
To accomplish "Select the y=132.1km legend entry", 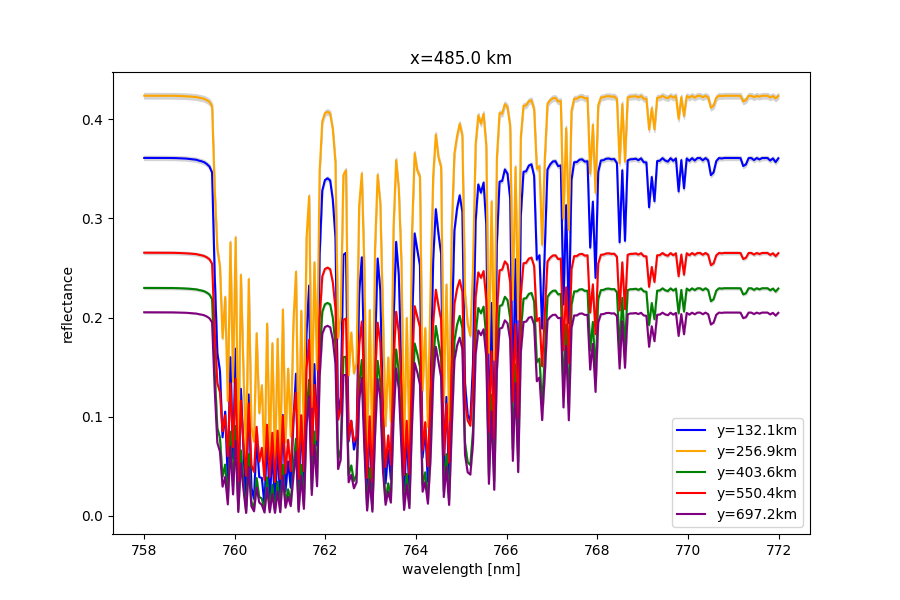I will coord(757,431).
